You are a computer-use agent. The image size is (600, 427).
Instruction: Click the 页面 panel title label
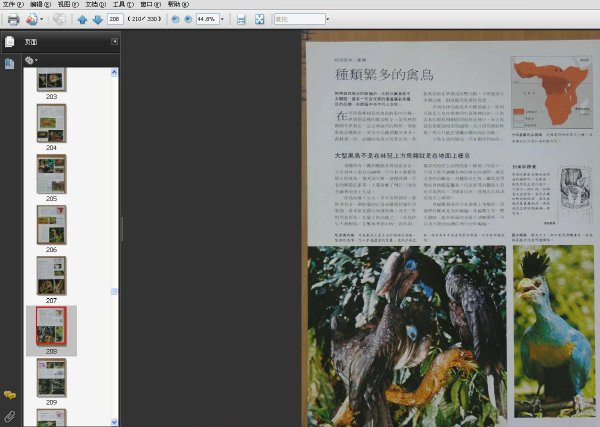pos(31,42)
